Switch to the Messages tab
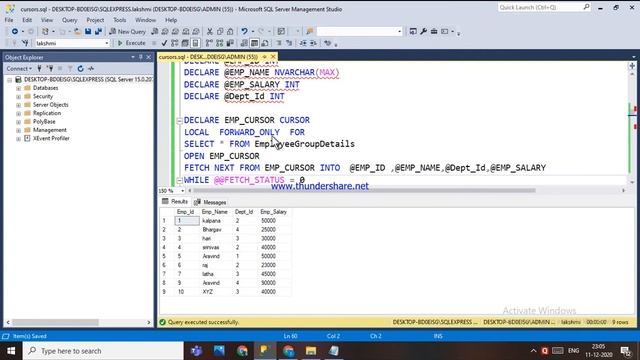 pyautogui.click(x=210, y=202)
